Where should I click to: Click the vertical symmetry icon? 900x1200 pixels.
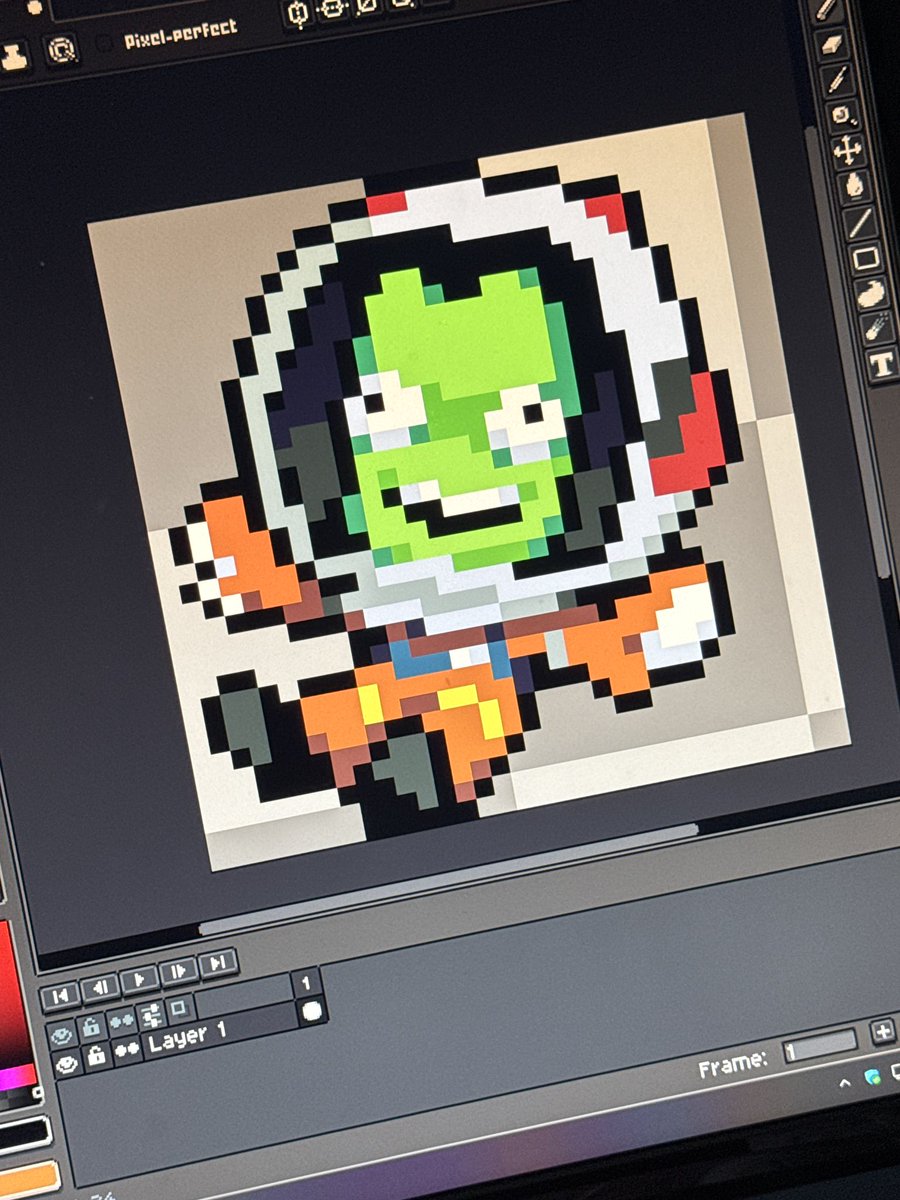(333, 8)
